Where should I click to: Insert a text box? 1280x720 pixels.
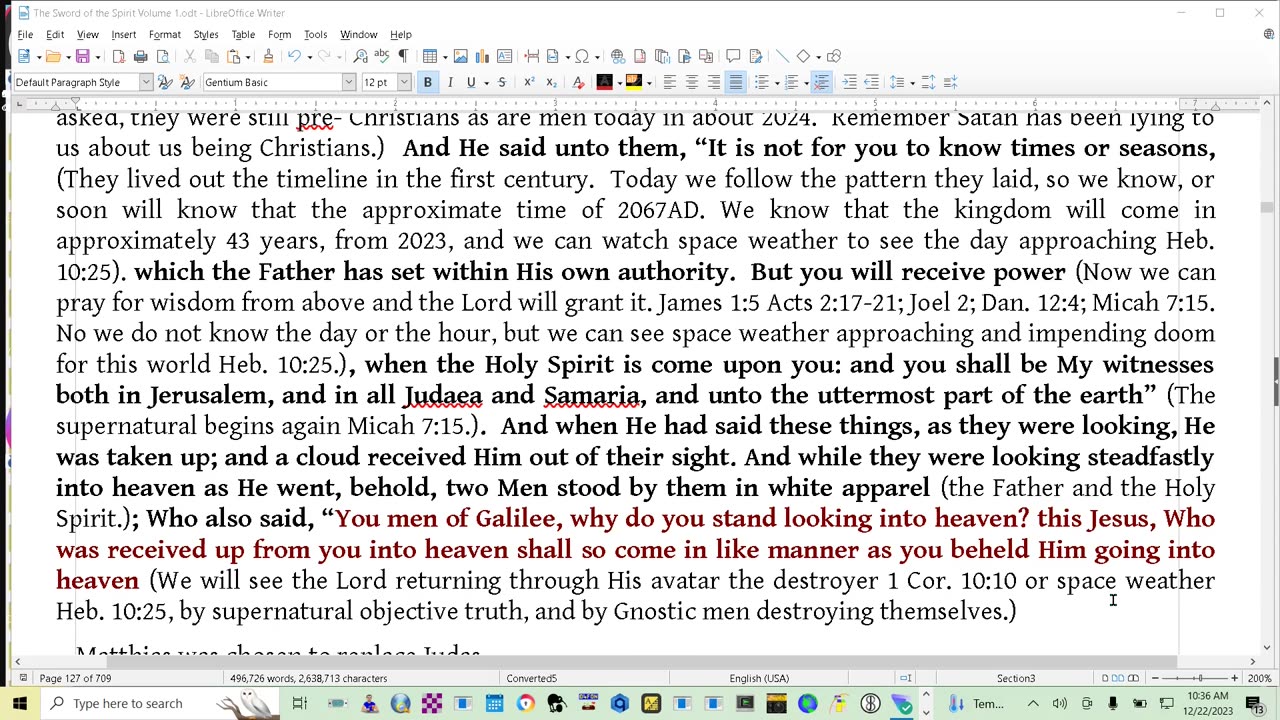point(505,56)
